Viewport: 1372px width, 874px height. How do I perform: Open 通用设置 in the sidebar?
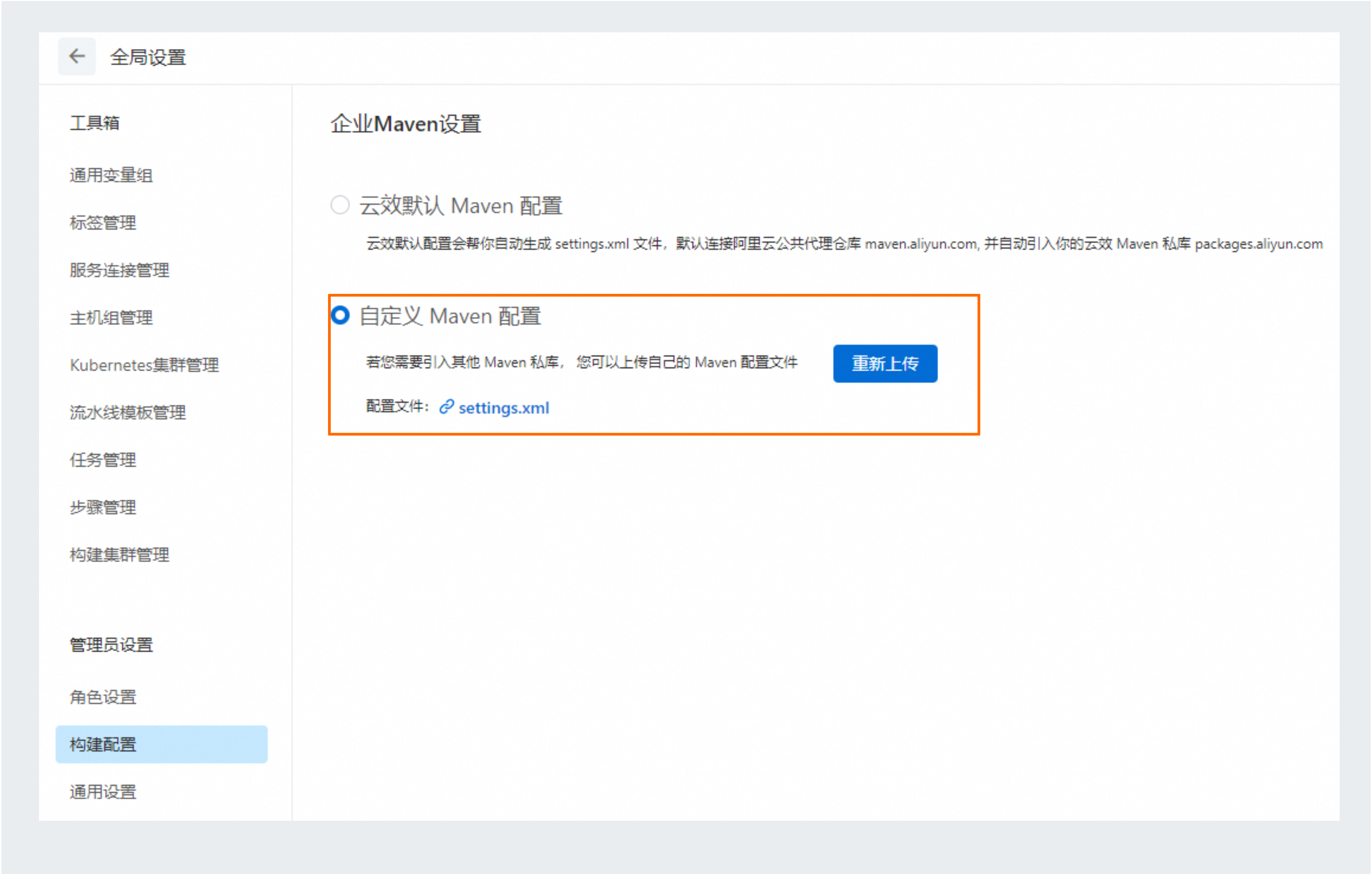point(103,791)
